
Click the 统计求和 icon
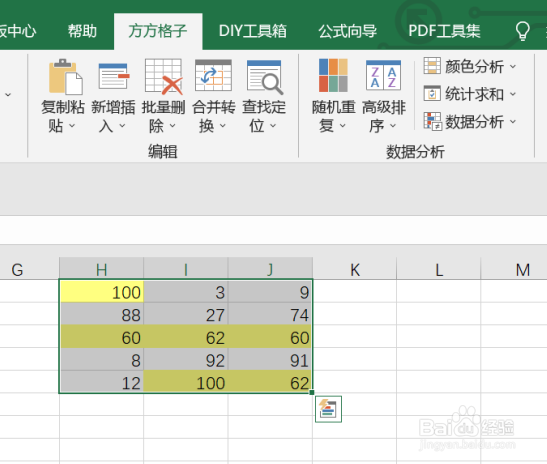pos(432,93)
